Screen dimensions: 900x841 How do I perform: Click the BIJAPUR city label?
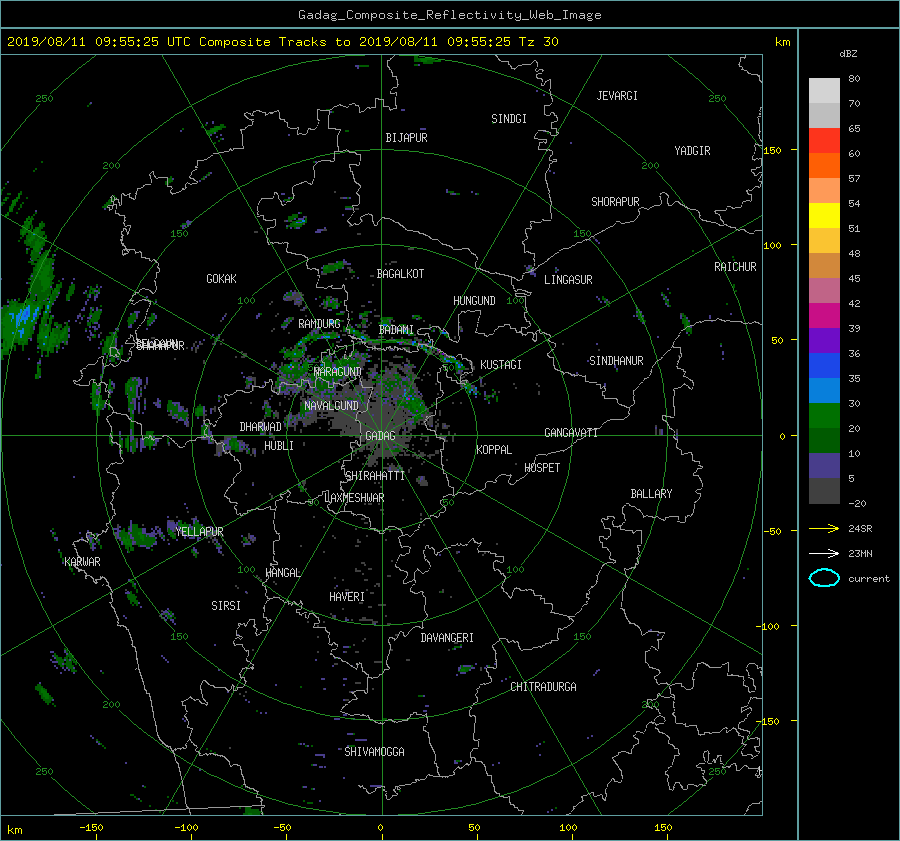point(406,138)
